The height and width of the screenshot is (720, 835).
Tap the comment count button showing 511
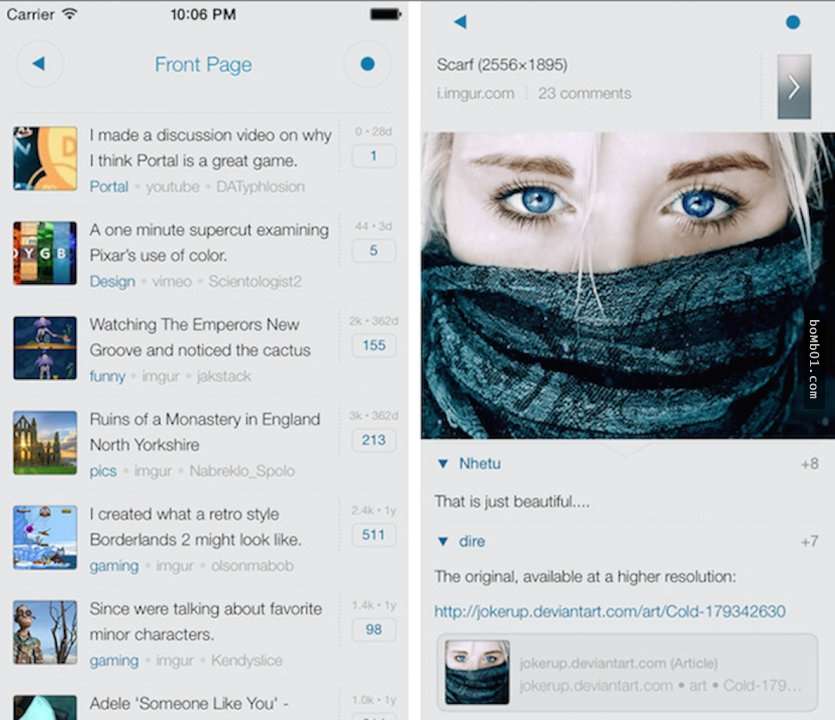pos(374,535)
